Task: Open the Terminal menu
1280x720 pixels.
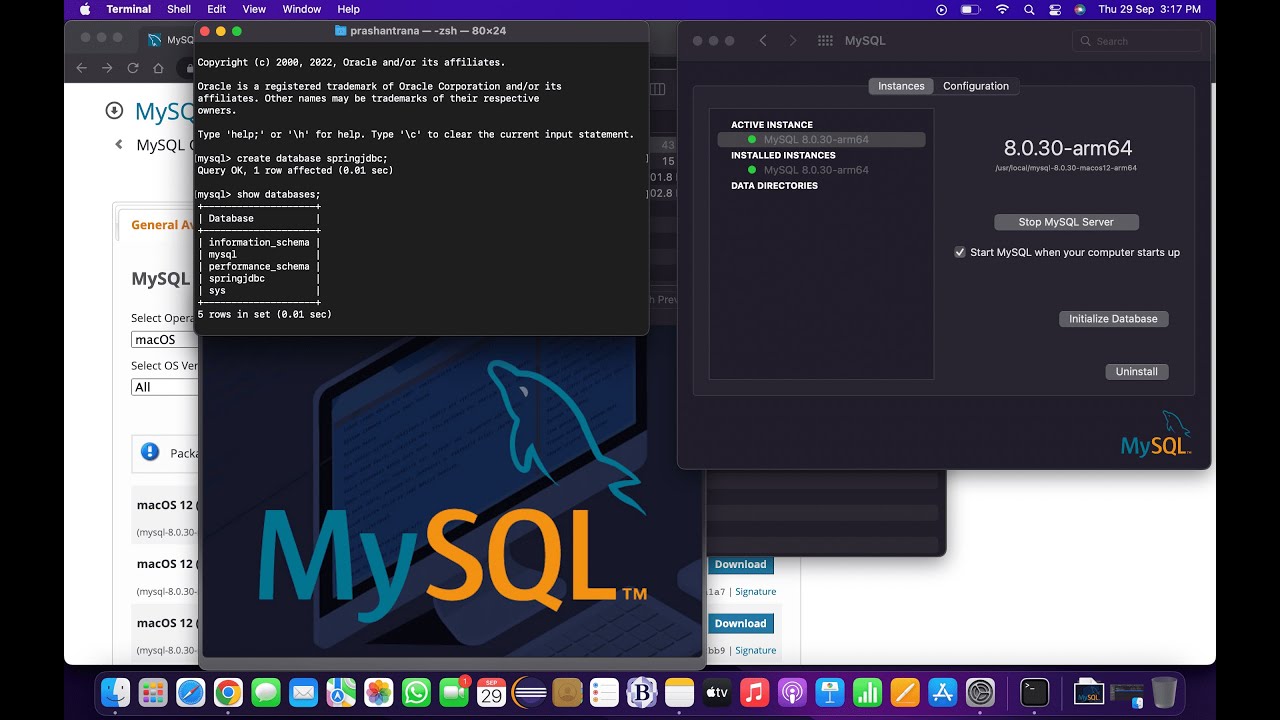Action: click(x=129, y=9)
